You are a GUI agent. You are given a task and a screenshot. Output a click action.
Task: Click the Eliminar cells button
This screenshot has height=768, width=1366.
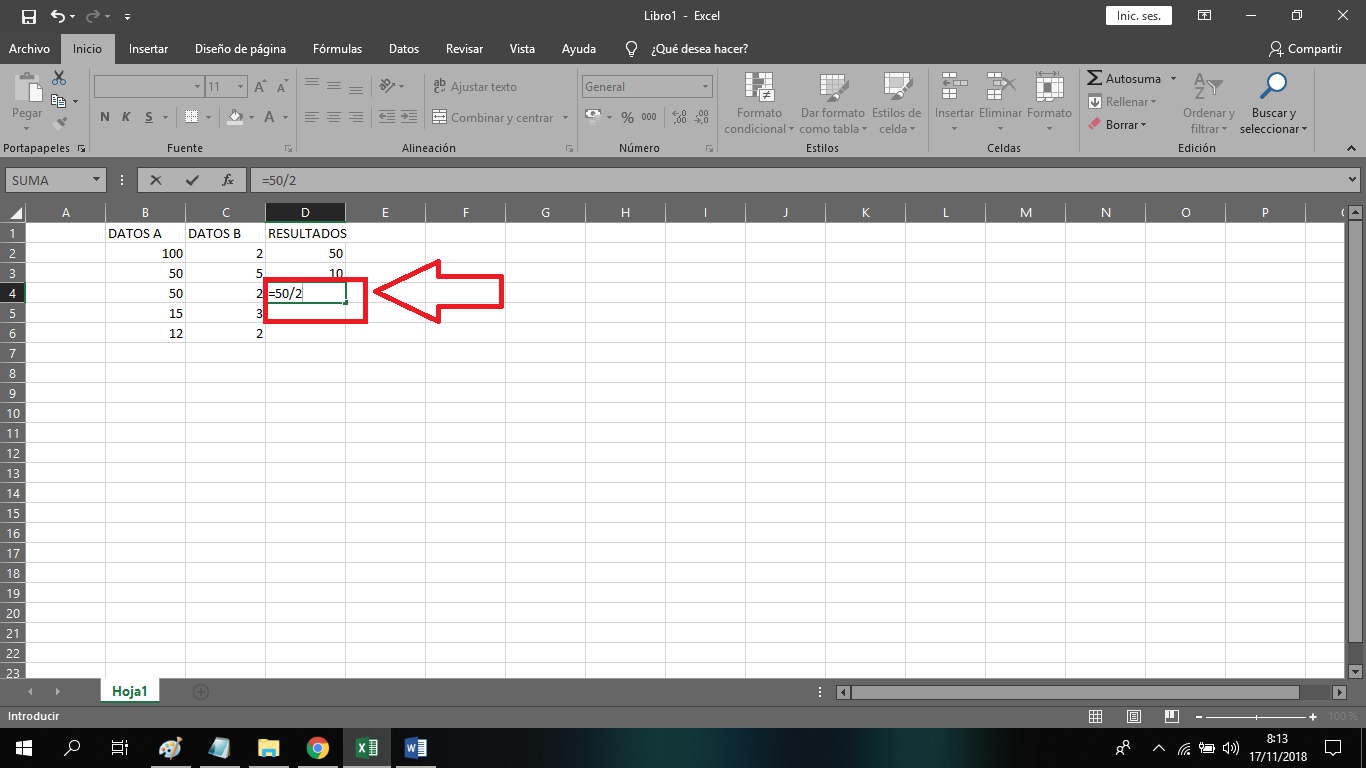pos(1000,102)
